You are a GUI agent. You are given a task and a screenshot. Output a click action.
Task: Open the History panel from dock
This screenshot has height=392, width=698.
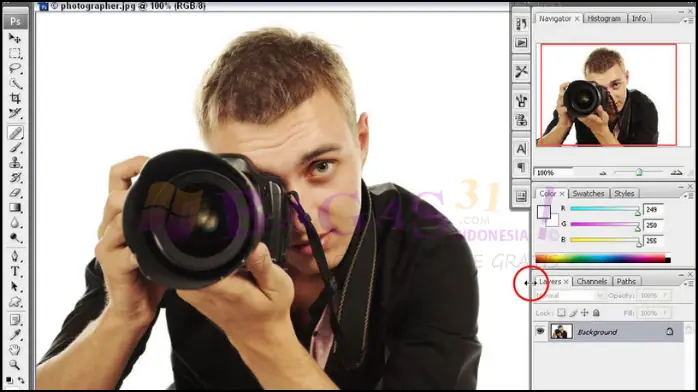coord(521,24)
